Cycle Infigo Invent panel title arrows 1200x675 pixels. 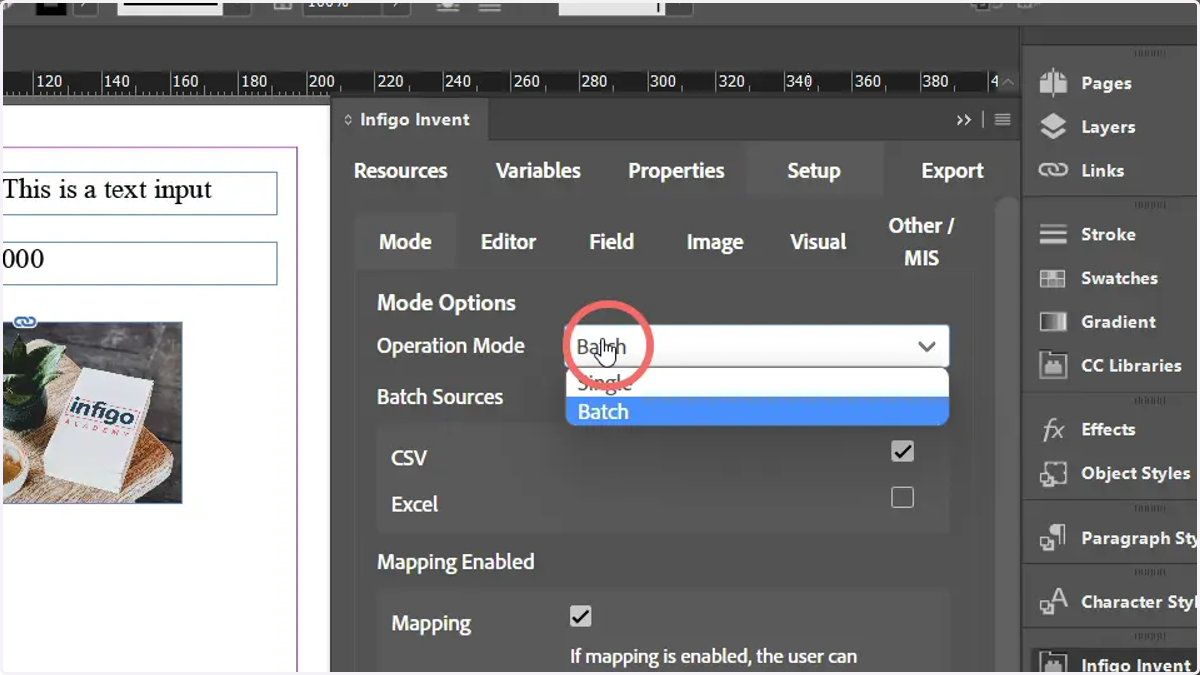tap(348, 120)
